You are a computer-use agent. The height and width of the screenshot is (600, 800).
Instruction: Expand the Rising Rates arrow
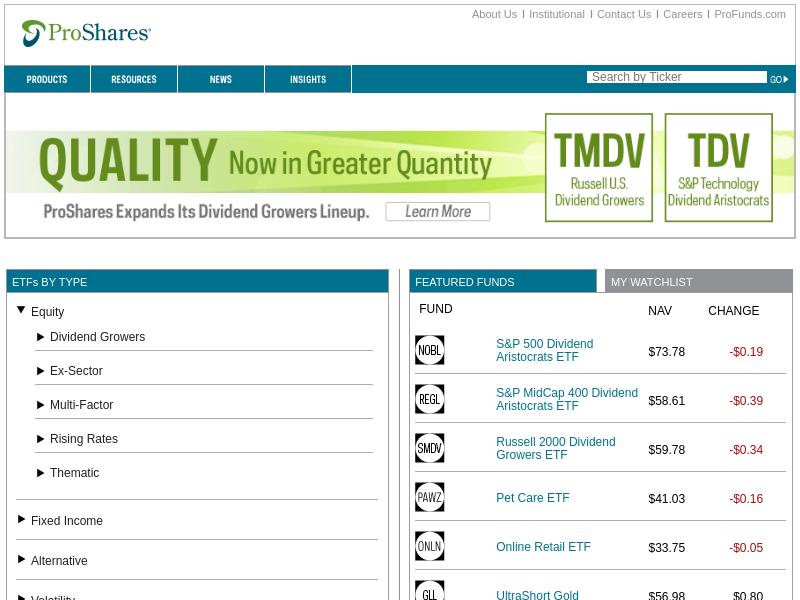[x=40, y=439]
